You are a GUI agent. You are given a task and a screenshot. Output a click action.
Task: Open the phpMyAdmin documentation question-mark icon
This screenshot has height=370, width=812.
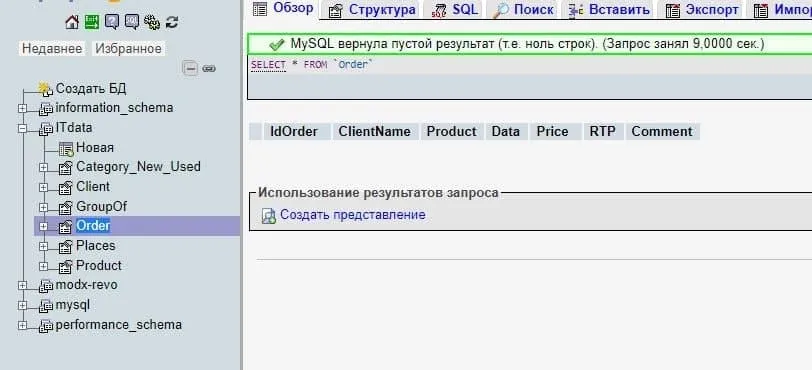111,22
